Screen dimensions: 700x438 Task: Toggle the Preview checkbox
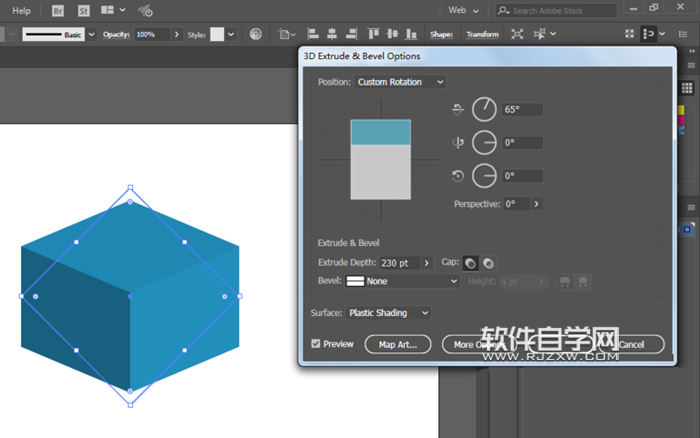pyautogui.click(x=317, y=344)
